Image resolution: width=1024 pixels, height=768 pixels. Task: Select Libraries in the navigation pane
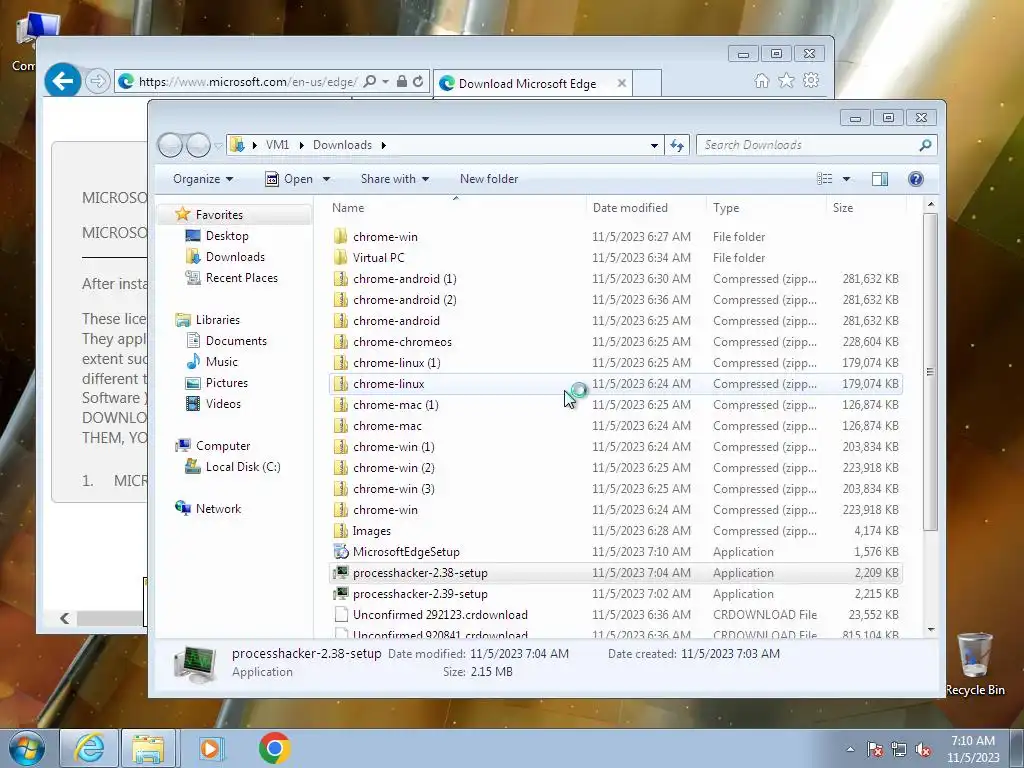217,319
